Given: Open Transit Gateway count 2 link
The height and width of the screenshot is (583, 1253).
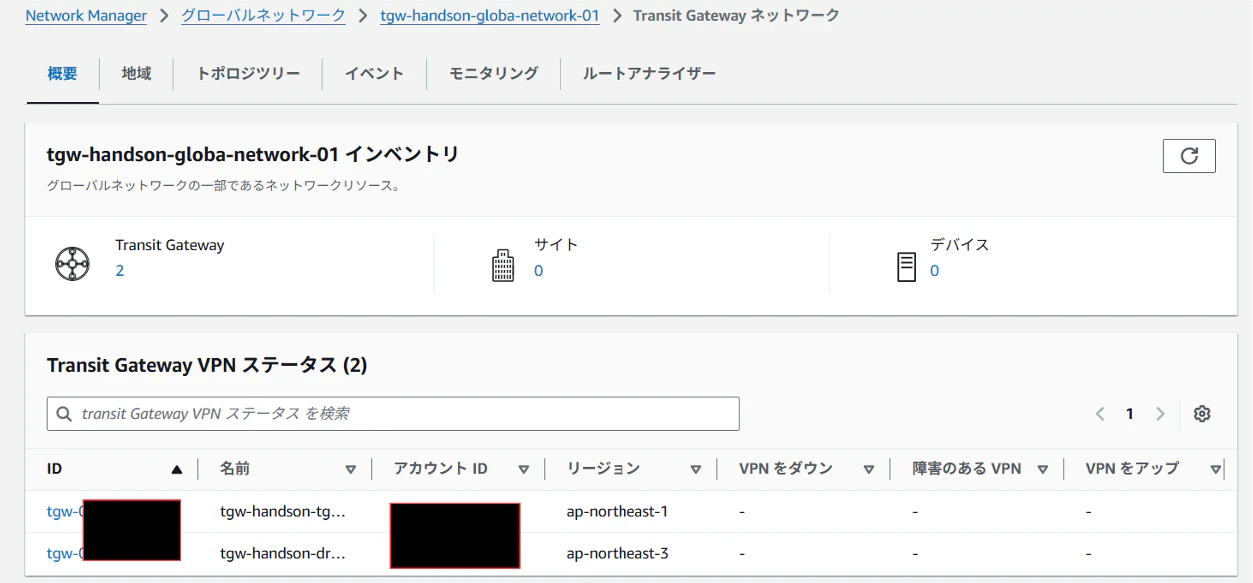Looking at the screenshot, I should (x=120, y=271).
